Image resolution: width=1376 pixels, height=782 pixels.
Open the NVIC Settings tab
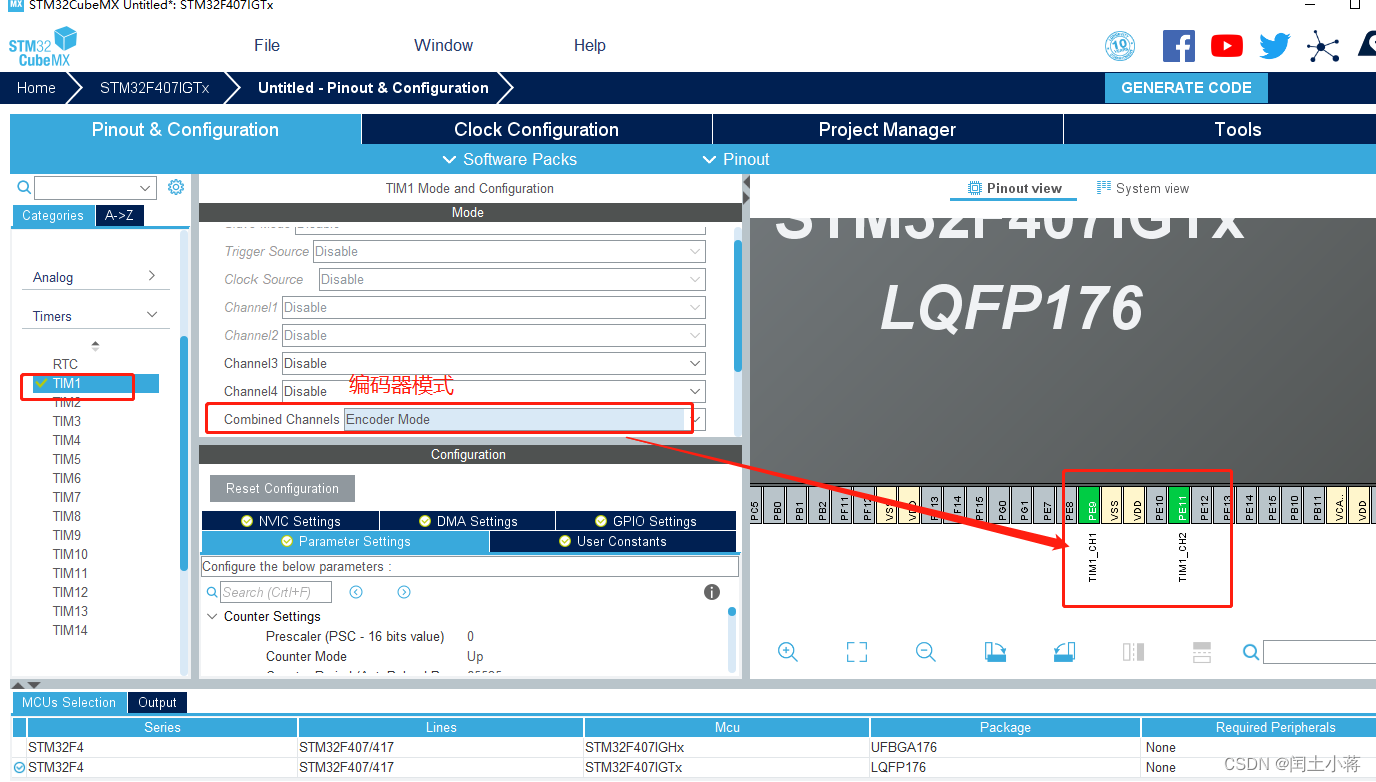pyautogui.click(x=290, y=521)
